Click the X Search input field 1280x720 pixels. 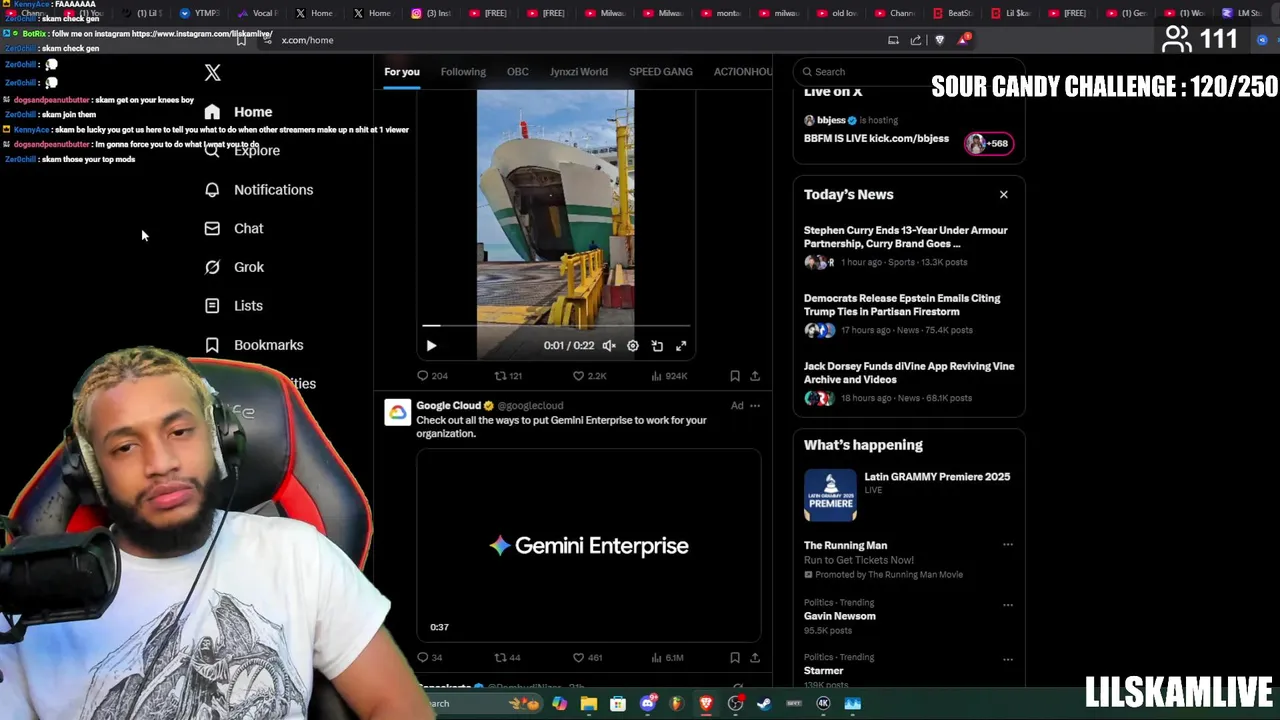tap(908, 72)
